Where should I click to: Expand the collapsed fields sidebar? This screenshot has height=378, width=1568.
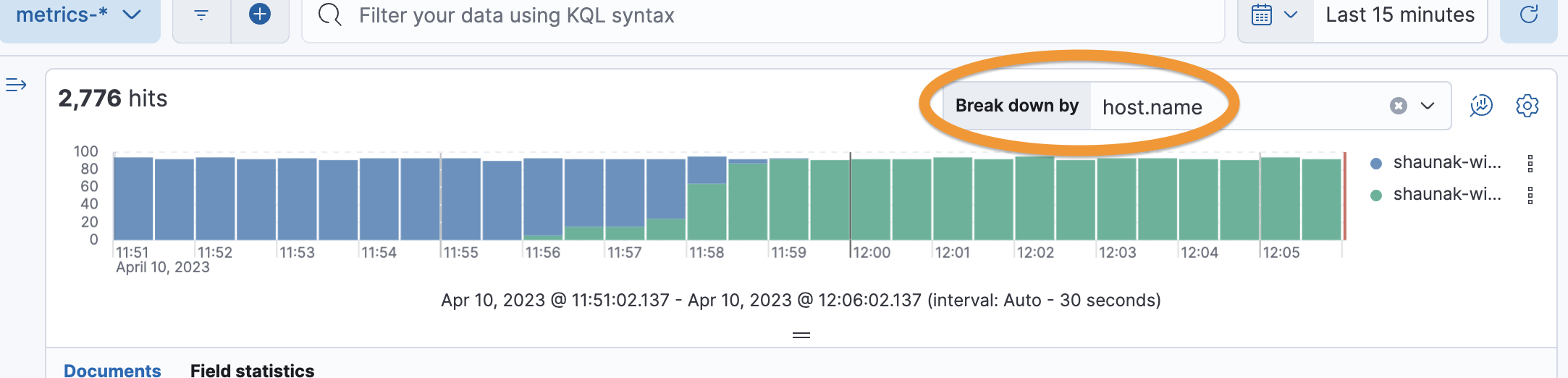click(16, 85)
